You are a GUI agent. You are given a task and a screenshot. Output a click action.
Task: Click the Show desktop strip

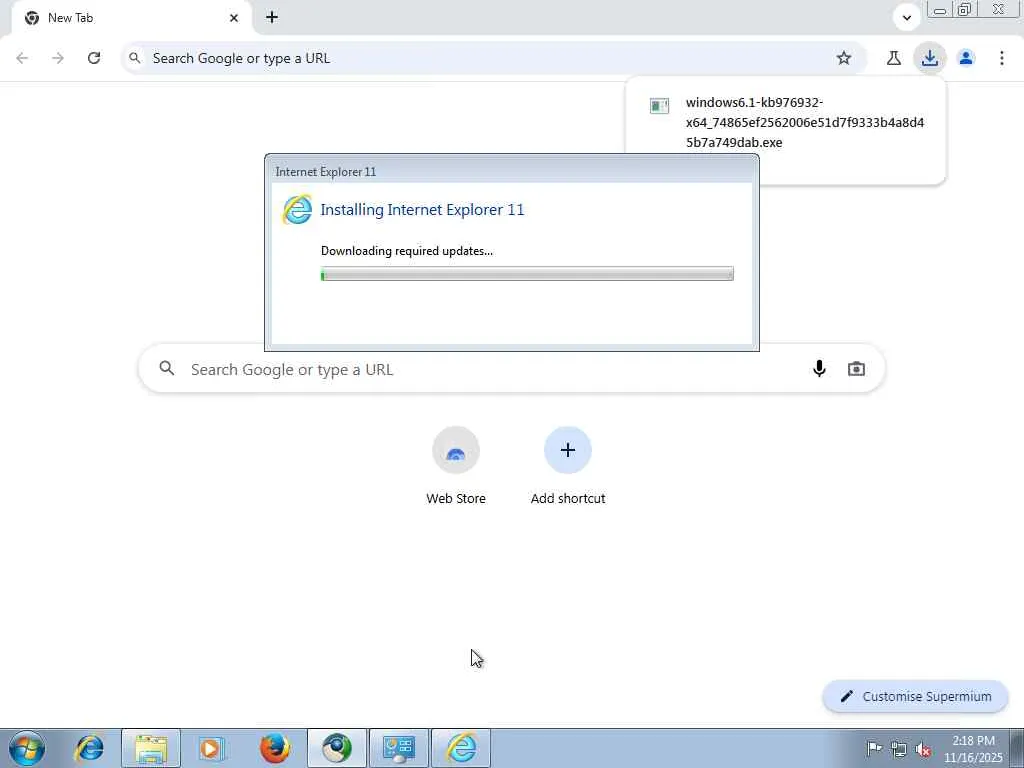click(1016, 748)
